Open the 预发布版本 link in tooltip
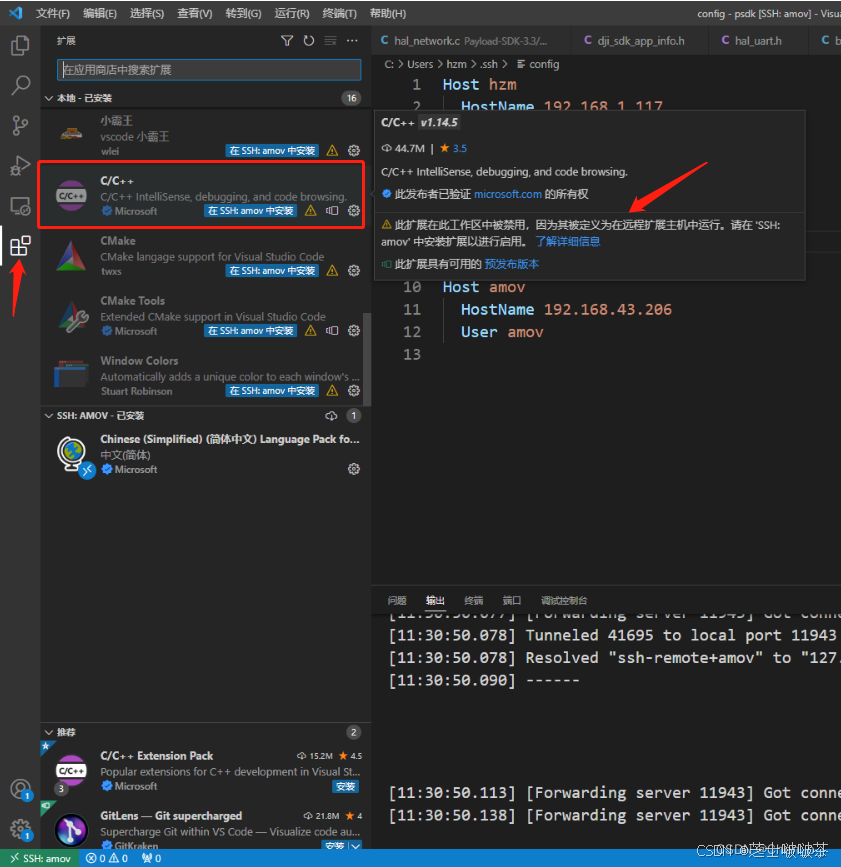 click(x=511, y=264)
